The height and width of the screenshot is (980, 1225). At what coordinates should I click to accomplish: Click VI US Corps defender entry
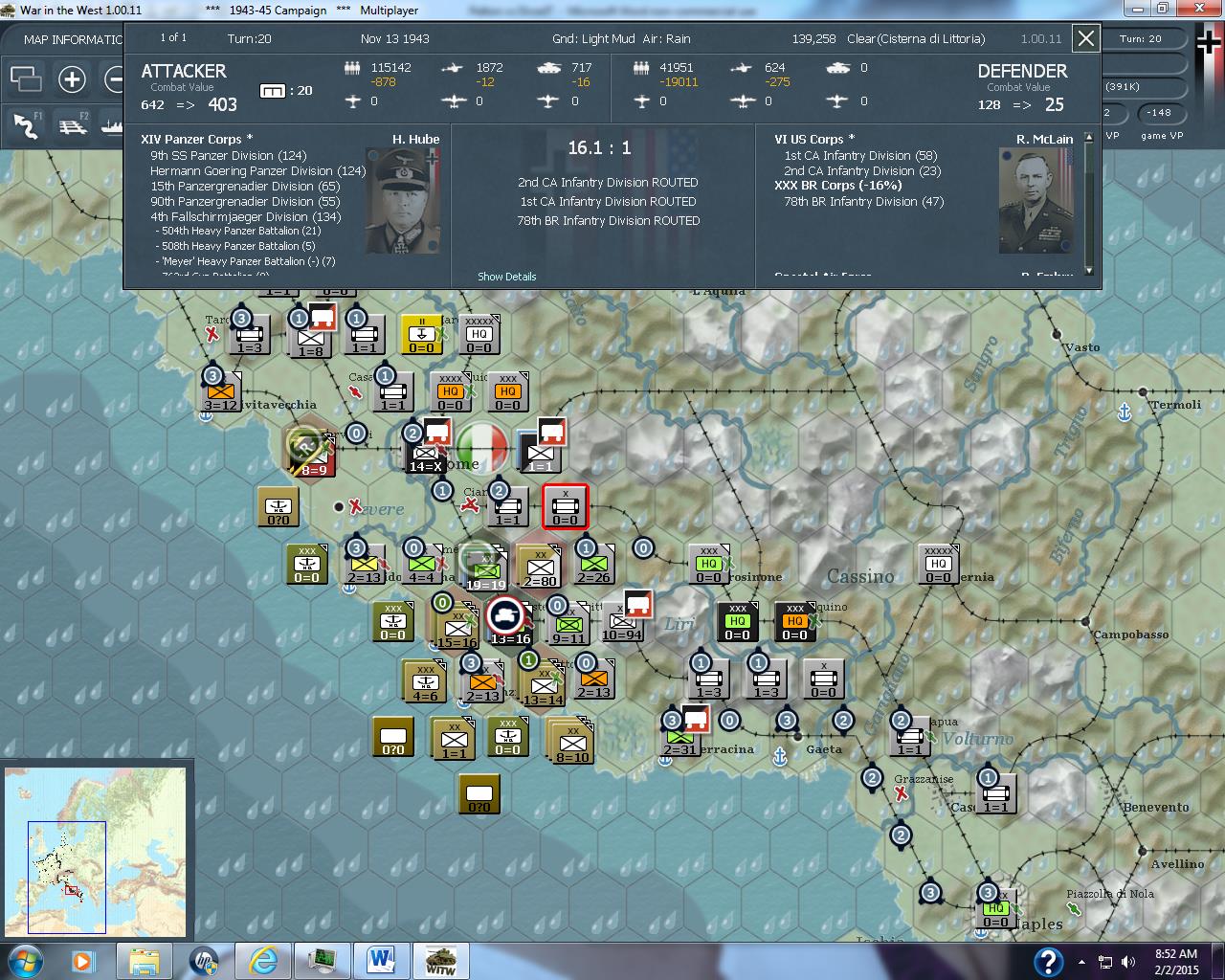(814, 140)
